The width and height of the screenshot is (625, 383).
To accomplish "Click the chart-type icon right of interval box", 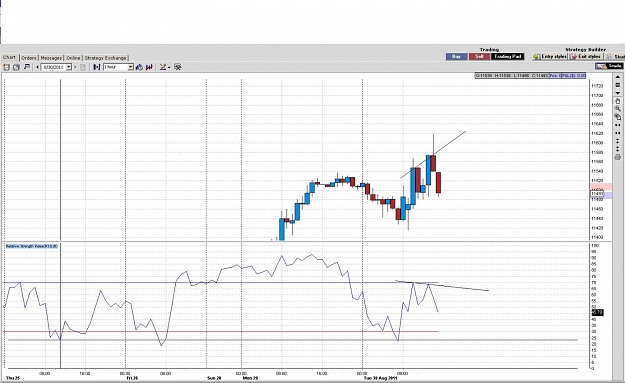I will coord(139,67).
